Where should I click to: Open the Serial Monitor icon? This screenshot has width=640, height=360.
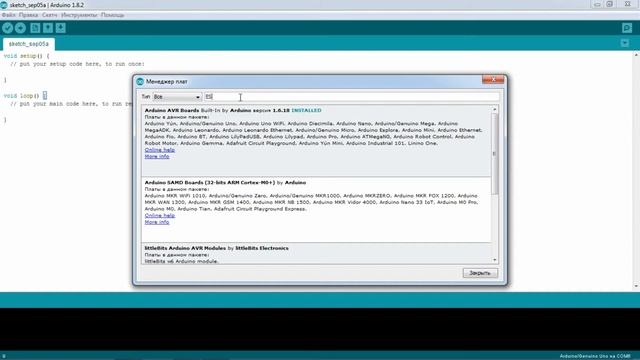pos(627,28)
